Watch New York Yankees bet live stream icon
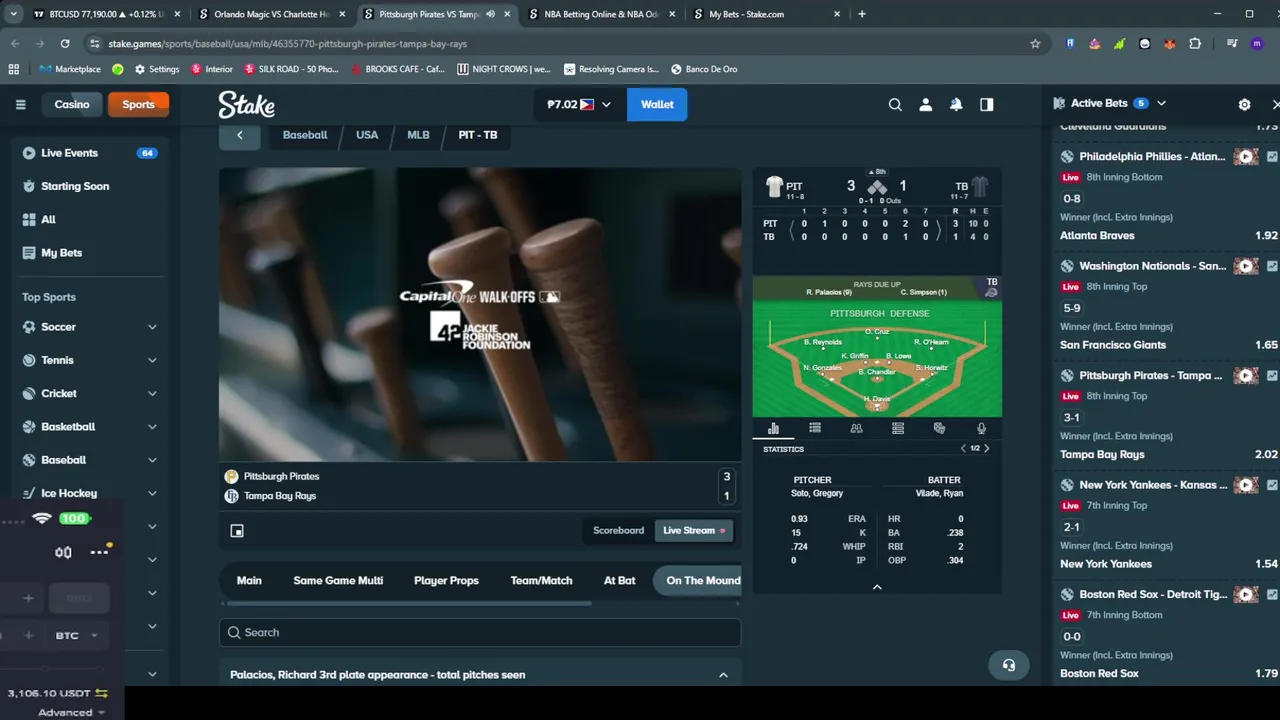This screenshot has width=1280, height=720. tap(1245, 485)
